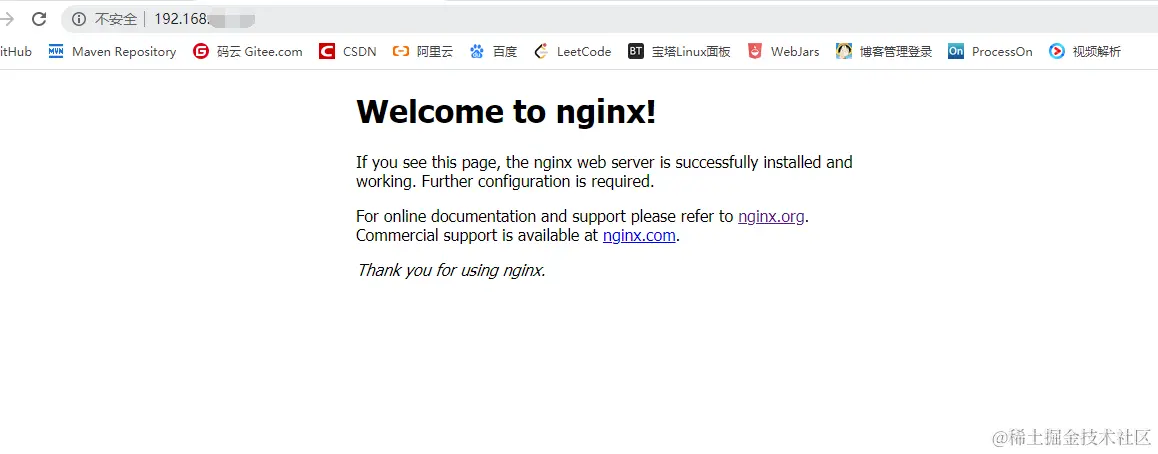Viewport: 1158px width, 454px height.
Task: Open the WebJars bookmark
Action: point(784,52)
